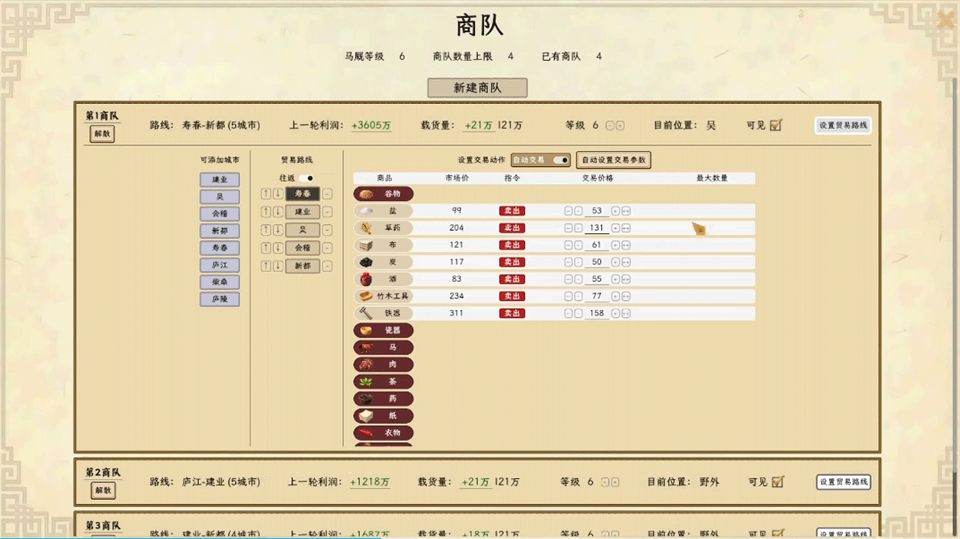Move 建业 up in the trade route
This screenshot has height=539, width=960.
tap(266, 212)
